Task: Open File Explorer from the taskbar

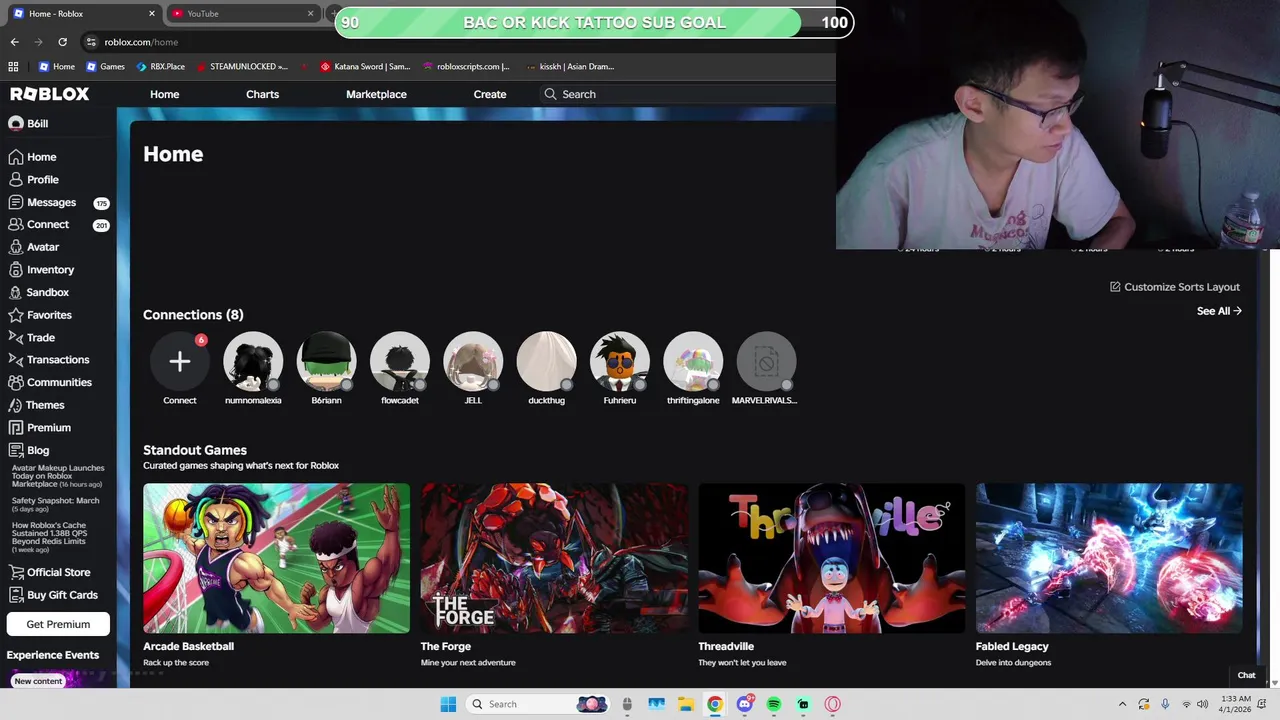Action: (x=686, y=704)
